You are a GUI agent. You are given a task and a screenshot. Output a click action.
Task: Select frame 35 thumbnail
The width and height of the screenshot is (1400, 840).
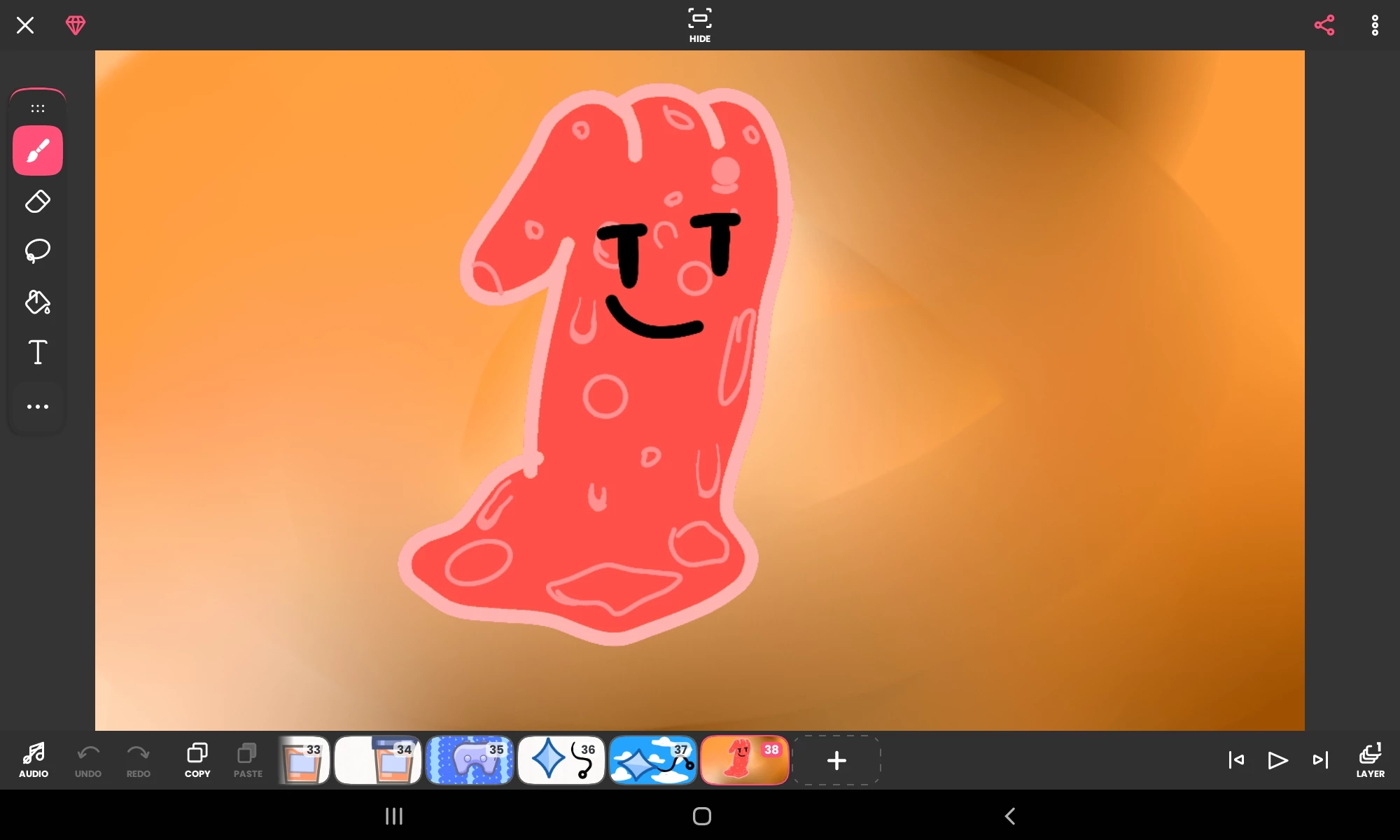[x=470, y=760]
